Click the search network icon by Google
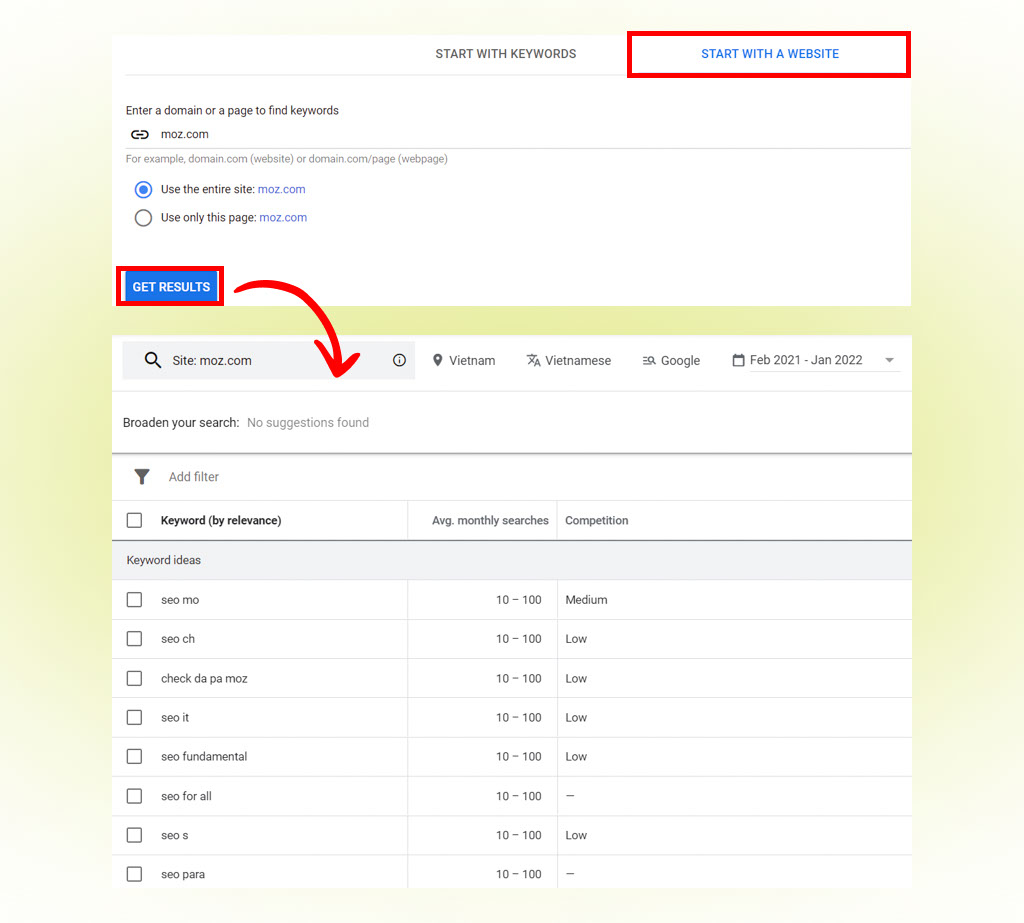This screenshot has height=923, width=1024. tap(648, 361)
